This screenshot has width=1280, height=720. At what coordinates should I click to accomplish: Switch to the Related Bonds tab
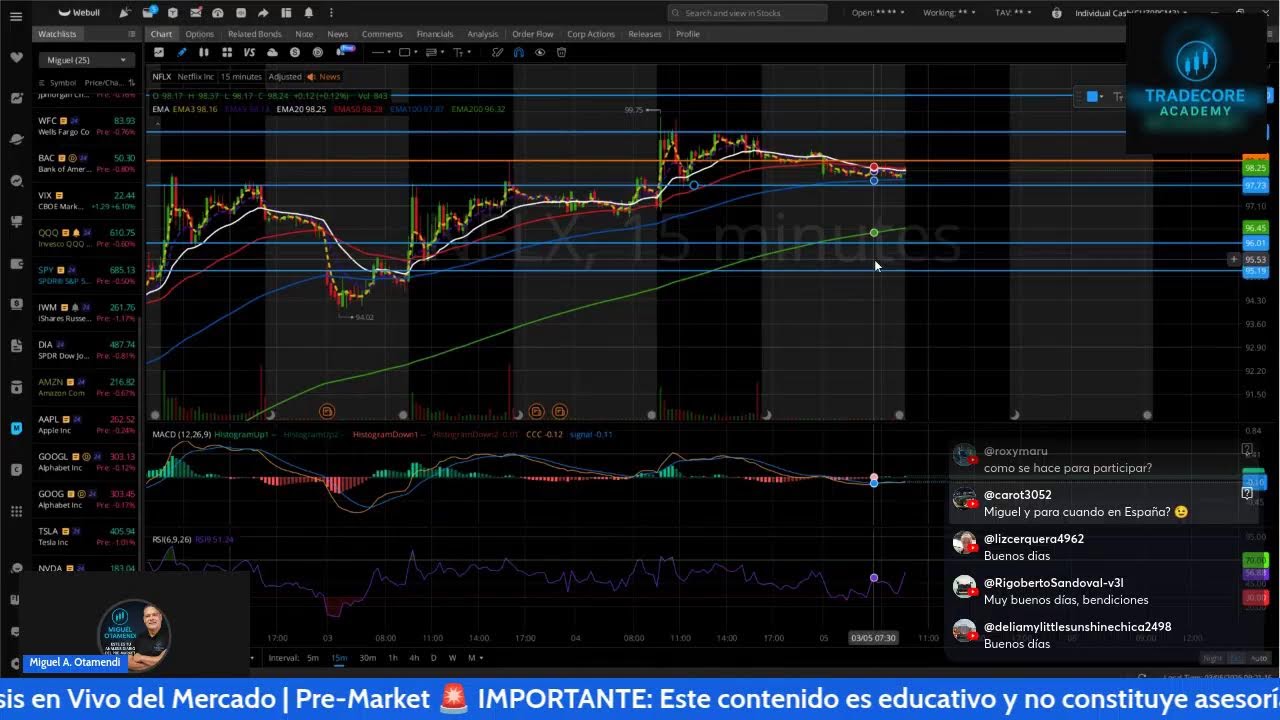pos(254,34)
